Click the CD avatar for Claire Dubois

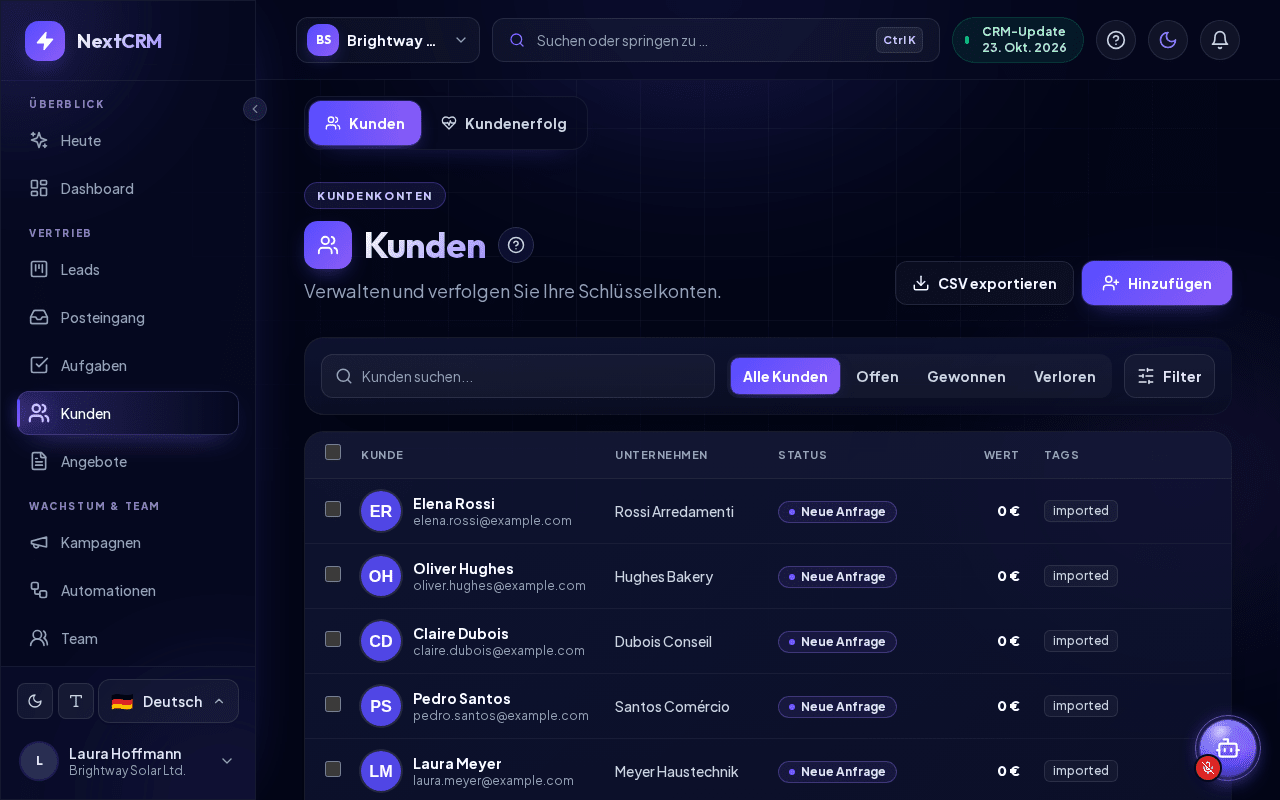click(x=381, y=641)
